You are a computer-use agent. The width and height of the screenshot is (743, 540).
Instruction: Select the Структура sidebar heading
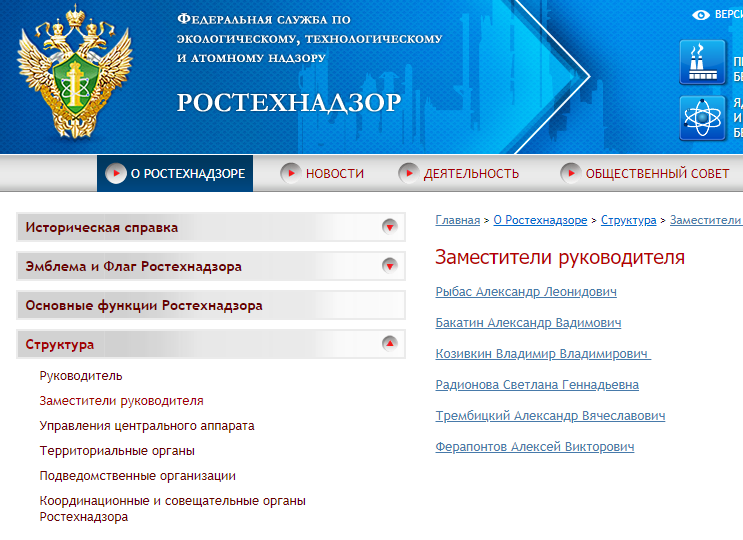tap(60, 344)
